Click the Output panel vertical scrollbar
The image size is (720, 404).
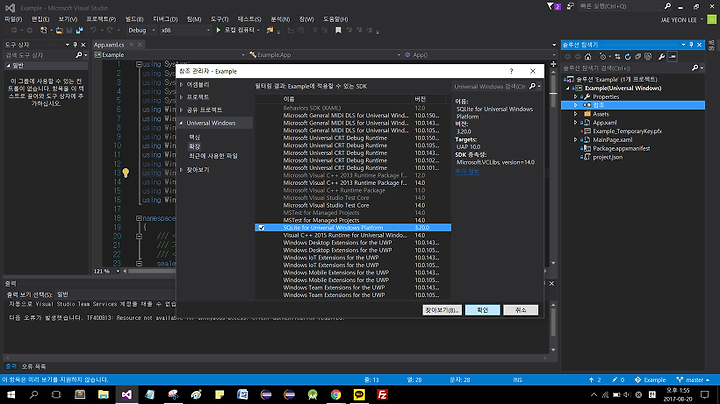(553, 326)
